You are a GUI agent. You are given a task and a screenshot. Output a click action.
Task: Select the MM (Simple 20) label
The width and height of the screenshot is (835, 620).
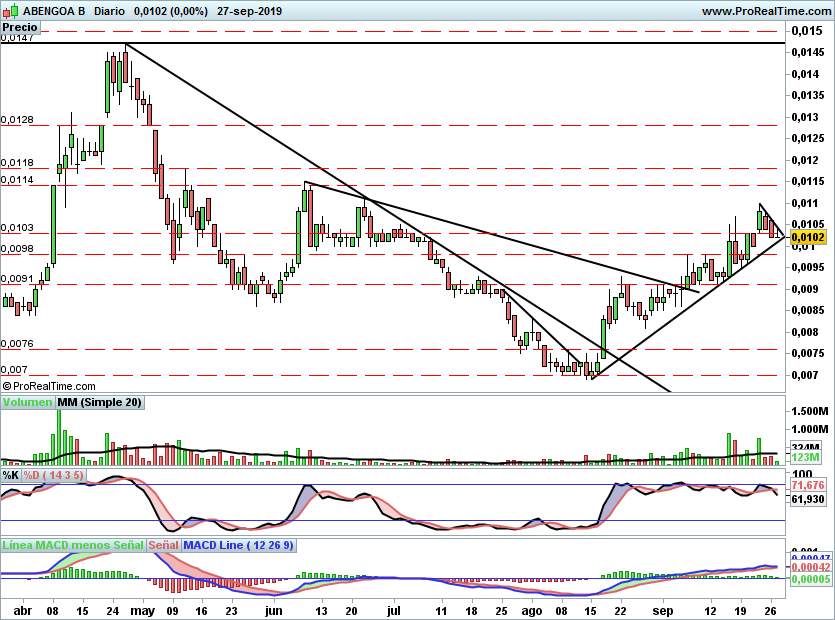[x=100, y=402]
